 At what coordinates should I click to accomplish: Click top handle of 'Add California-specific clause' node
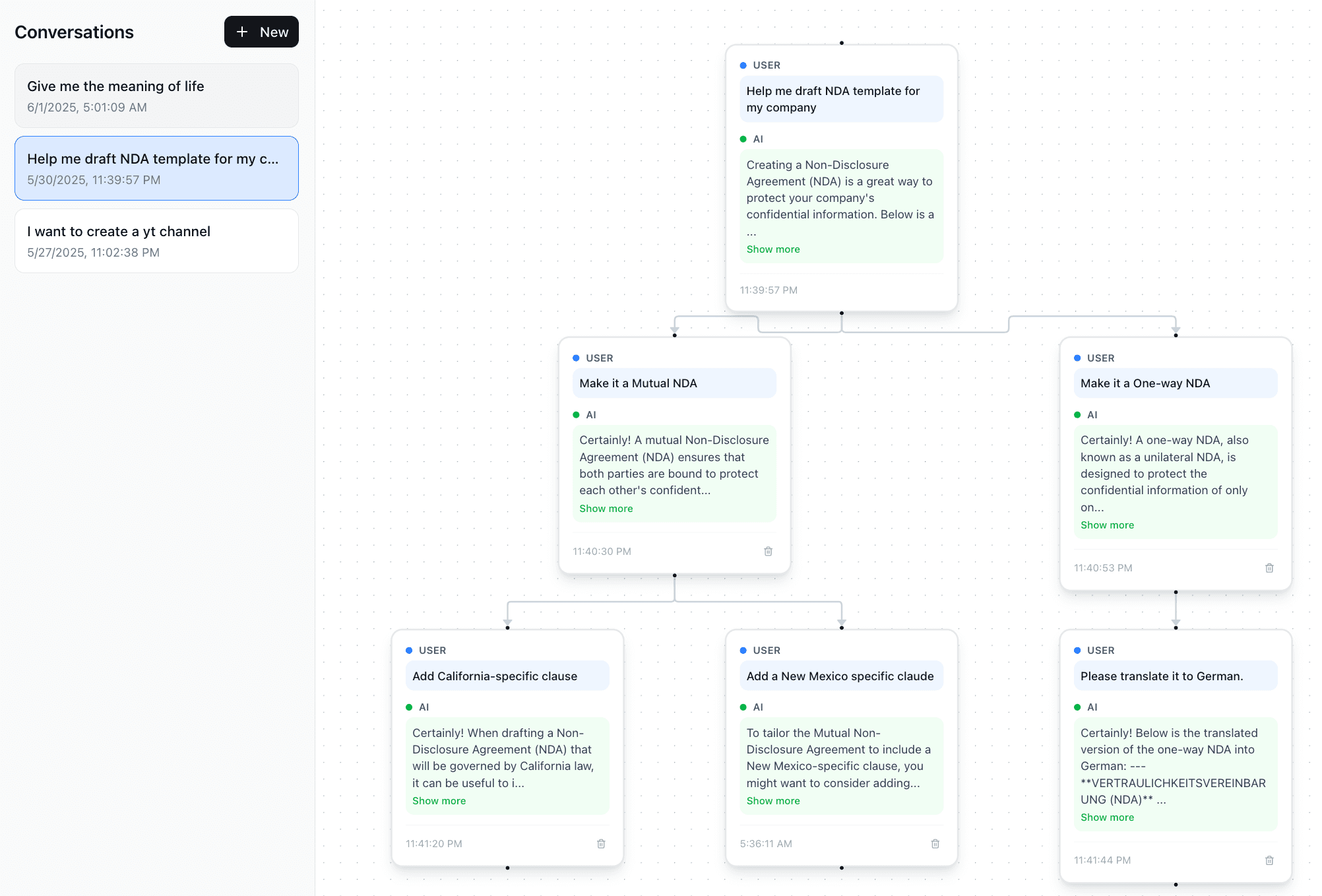click(x=507, y=627)
